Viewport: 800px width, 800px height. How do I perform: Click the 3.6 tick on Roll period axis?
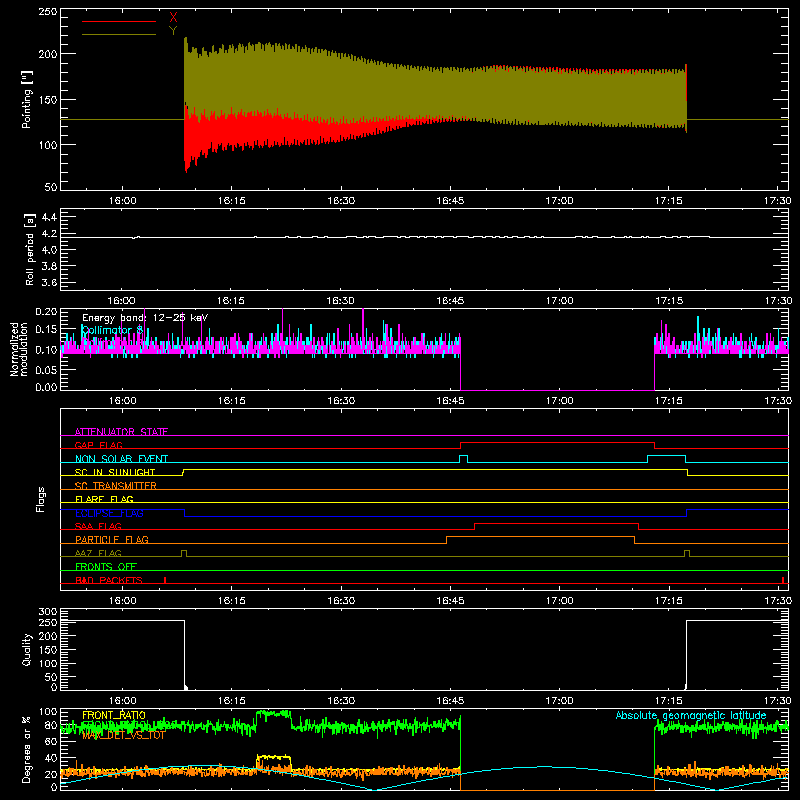[x=49, y=282]
